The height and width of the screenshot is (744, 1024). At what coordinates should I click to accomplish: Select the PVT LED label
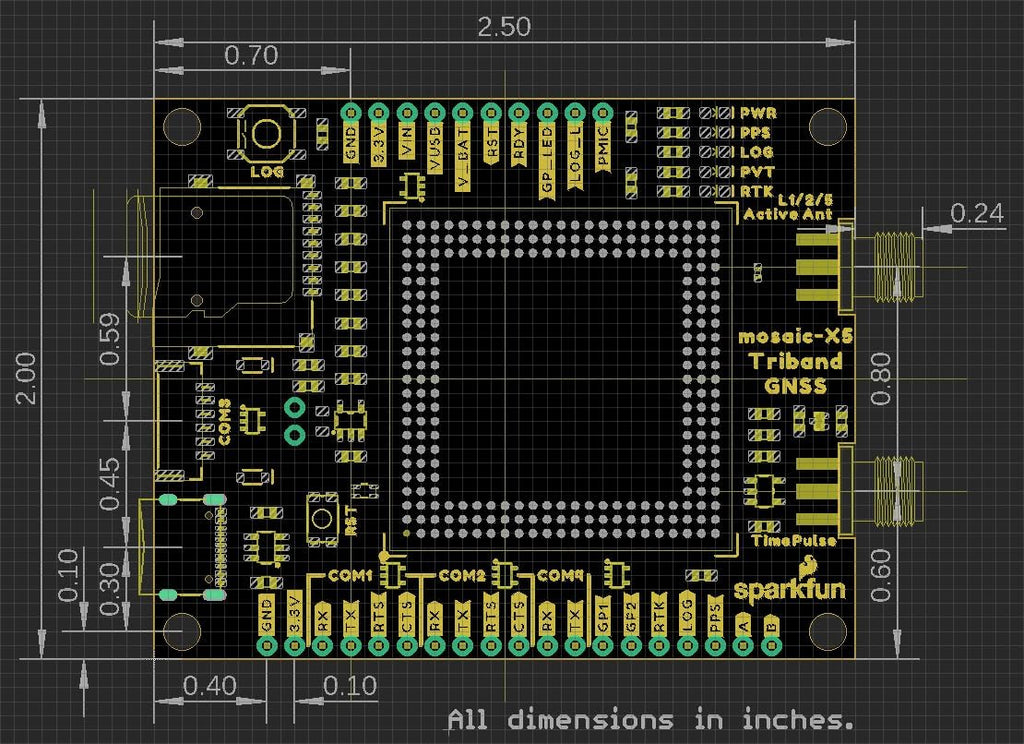pos(757,172)
